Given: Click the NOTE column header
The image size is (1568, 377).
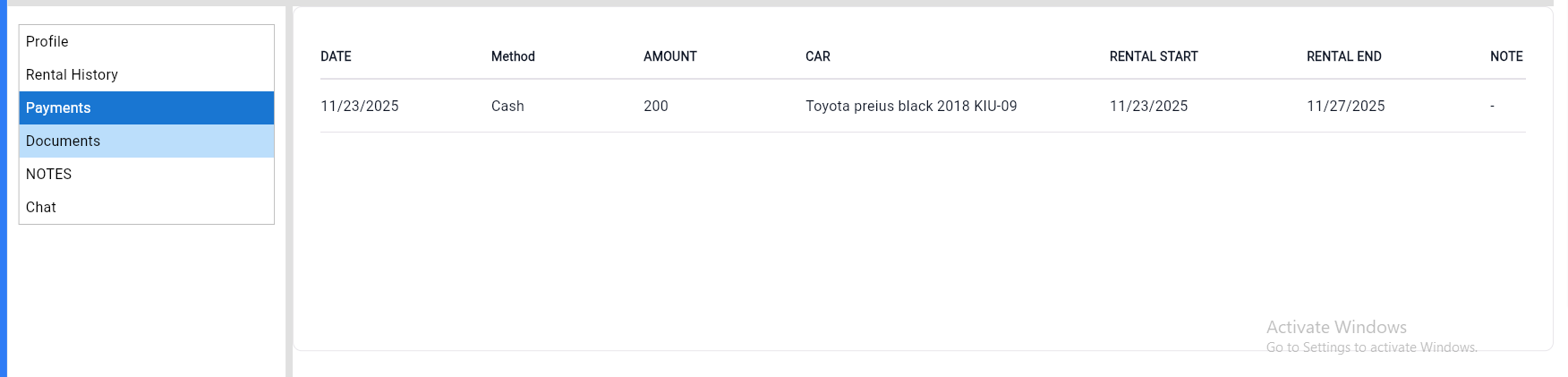Looking at the screenshot, I should pyautogui.click(x=1505, y=56).
